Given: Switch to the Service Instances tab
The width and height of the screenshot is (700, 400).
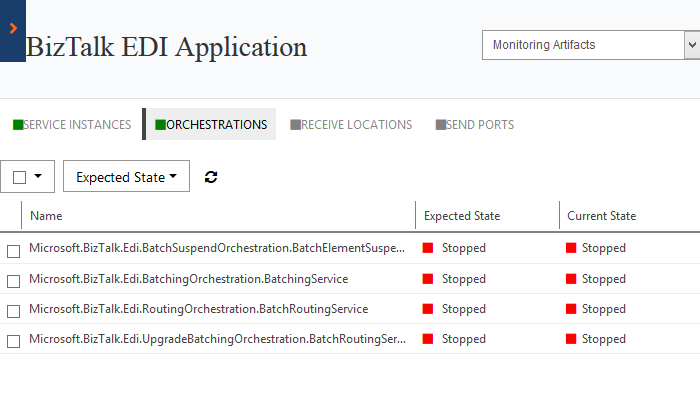Looking at the screenshot, I should [x=77, y=125].
